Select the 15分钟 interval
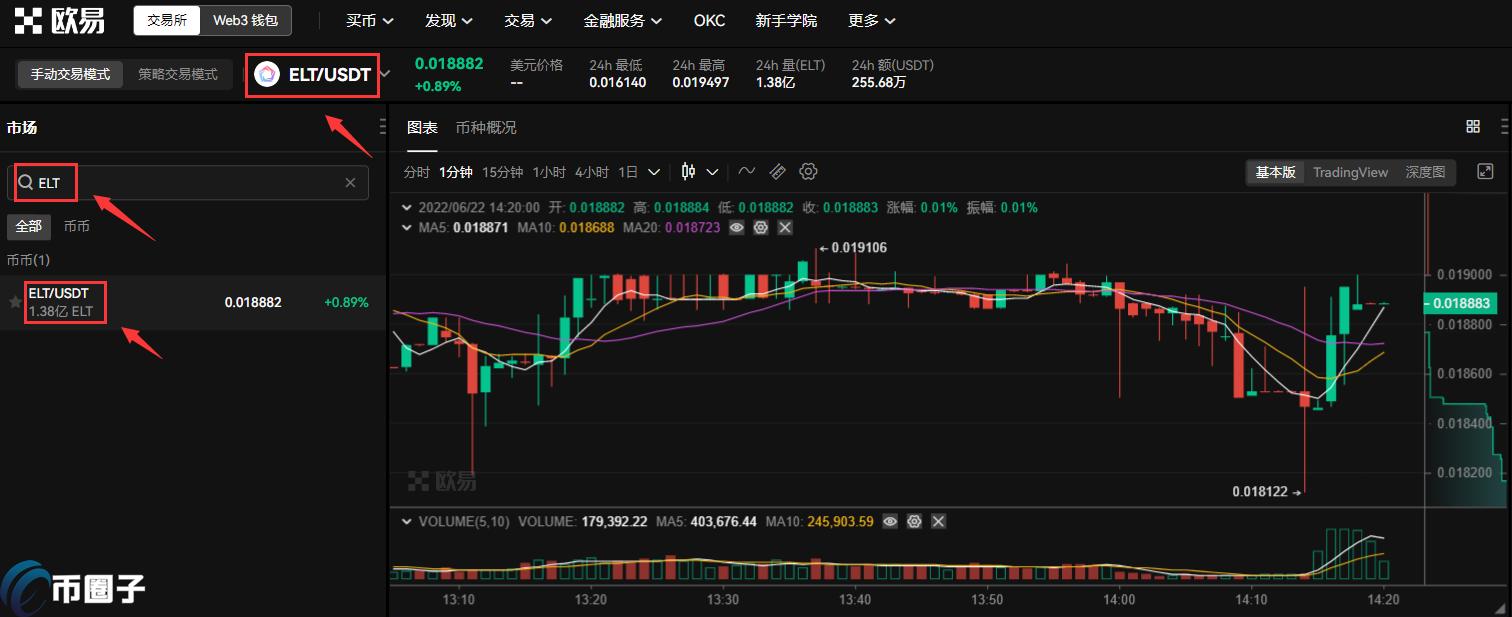1512x617 pixels. 502,172
